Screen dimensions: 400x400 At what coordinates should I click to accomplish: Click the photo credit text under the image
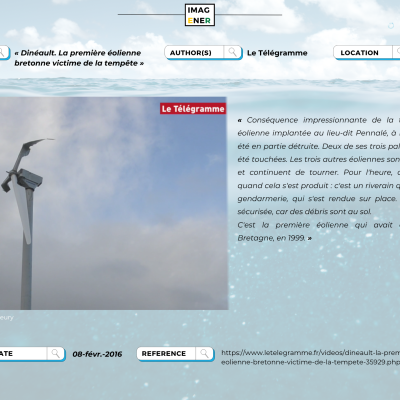[7, 317]
